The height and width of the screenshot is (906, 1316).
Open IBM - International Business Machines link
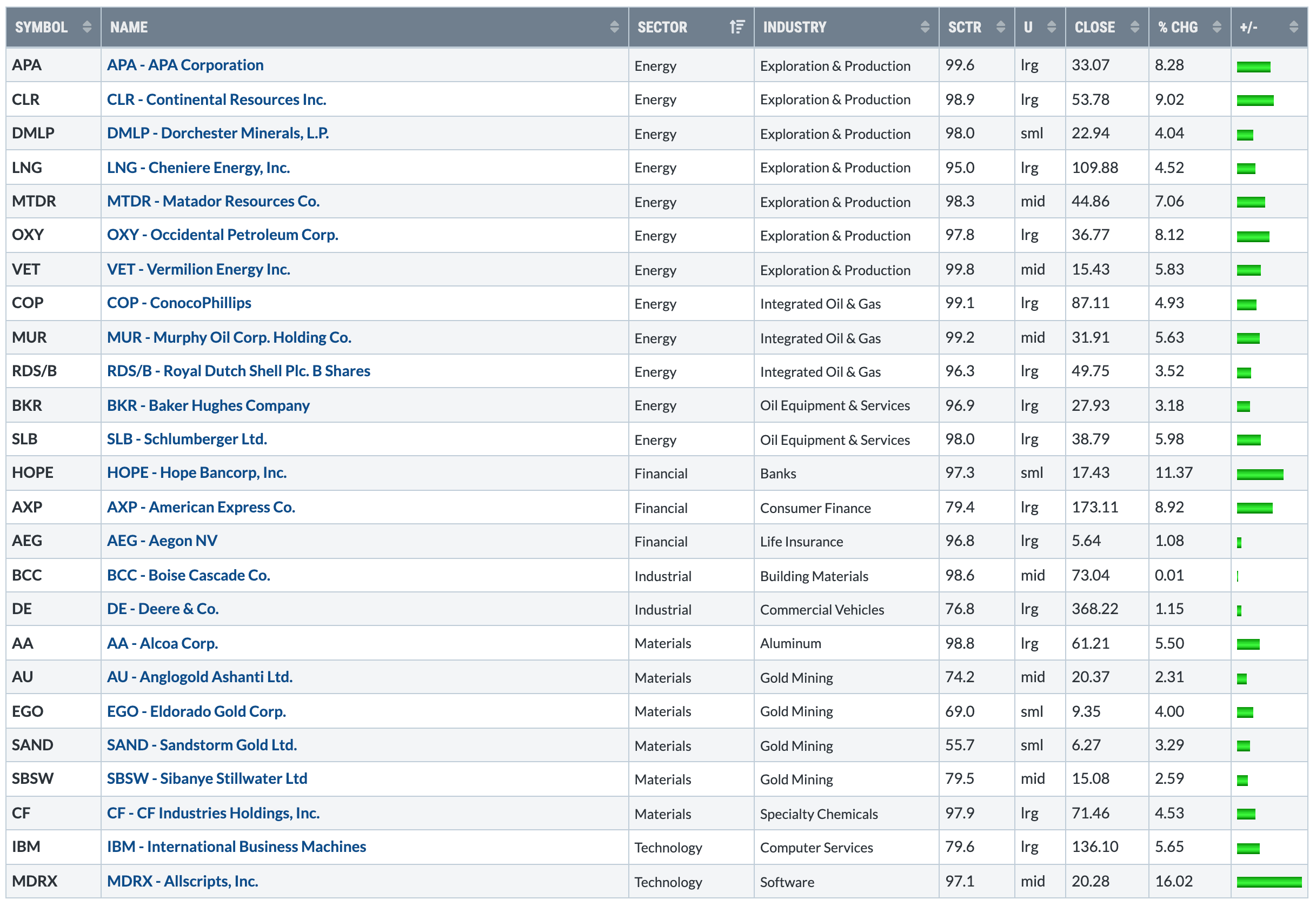(236, 847)
